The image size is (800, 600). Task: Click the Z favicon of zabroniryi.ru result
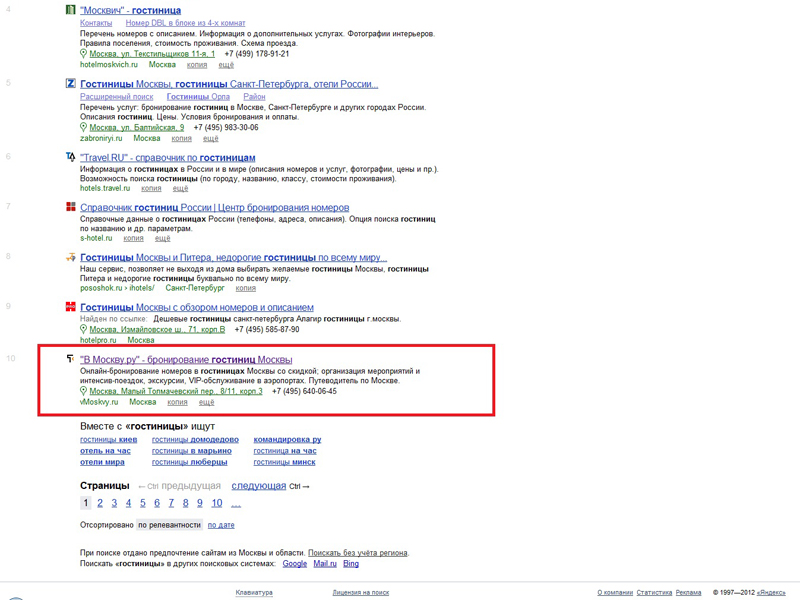(71, 83)
